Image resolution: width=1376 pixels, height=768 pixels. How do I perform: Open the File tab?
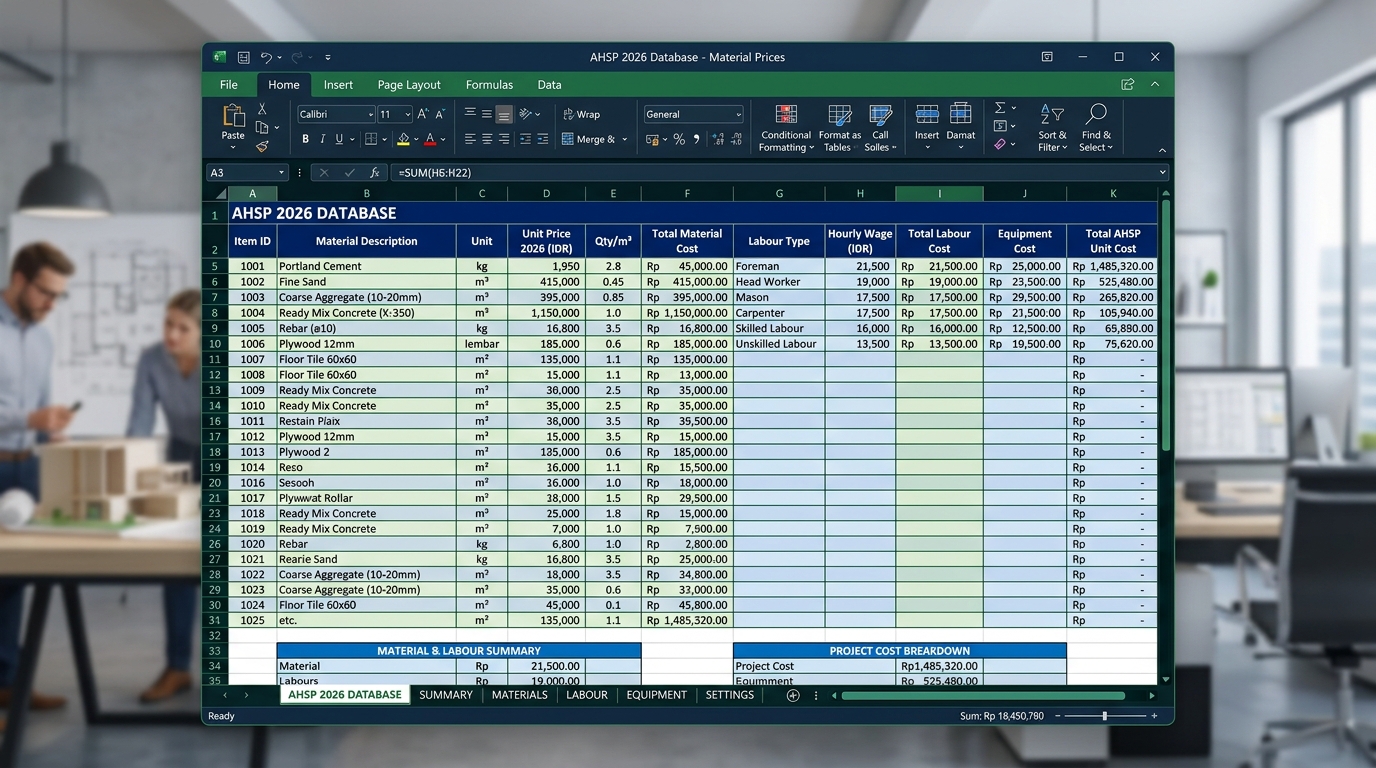229,85
